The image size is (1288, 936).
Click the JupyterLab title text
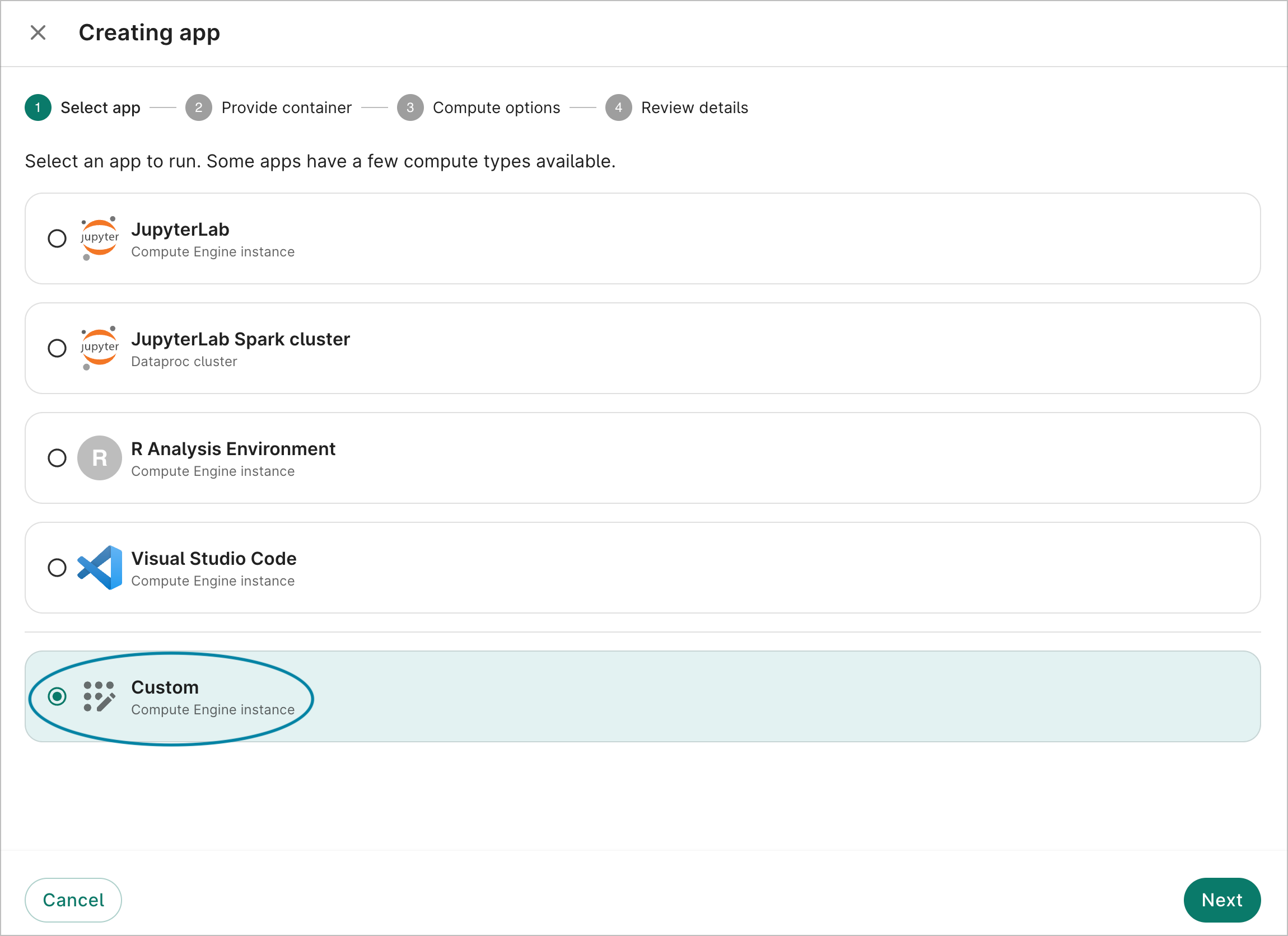[180, 230]
